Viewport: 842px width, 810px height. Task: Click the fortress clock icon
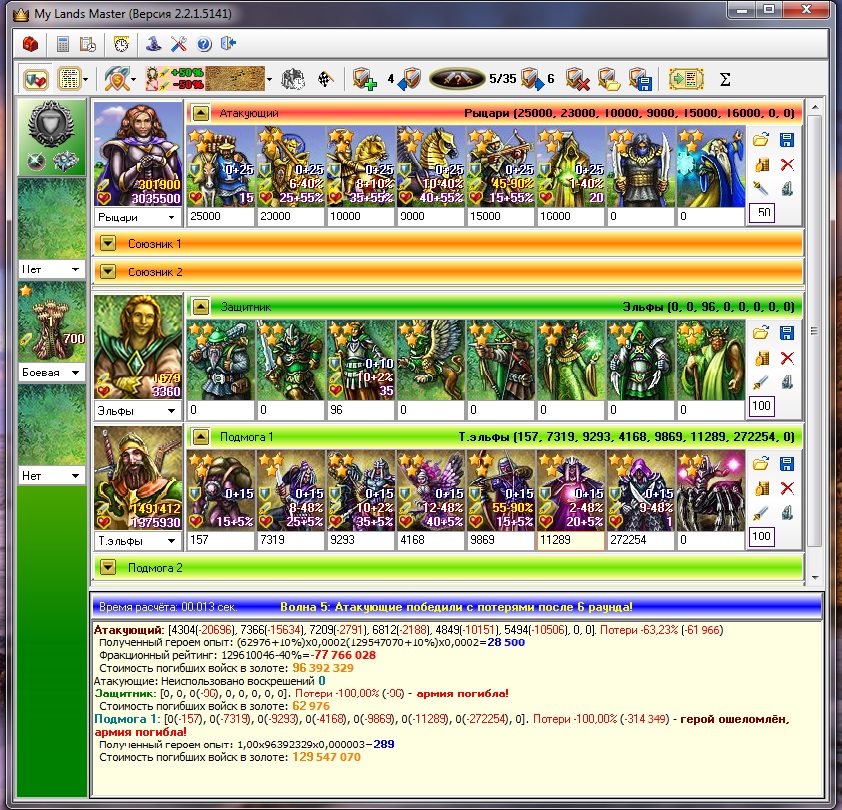tap(293, 79)
